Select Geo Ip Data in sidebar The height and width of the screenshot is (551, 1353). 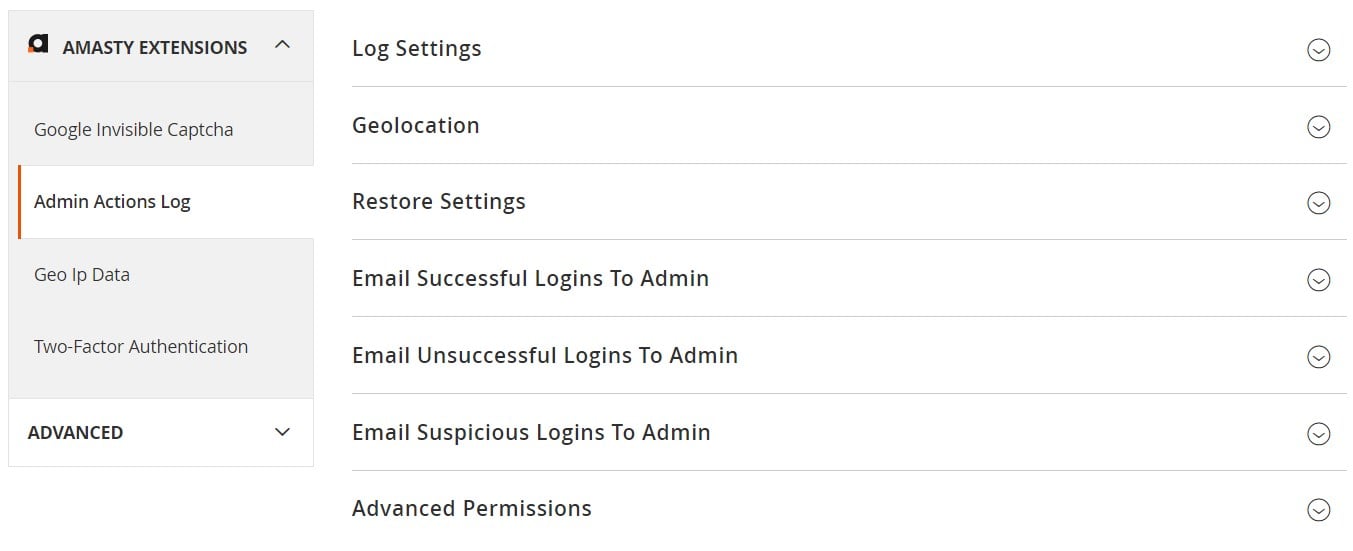click(82, 274)
